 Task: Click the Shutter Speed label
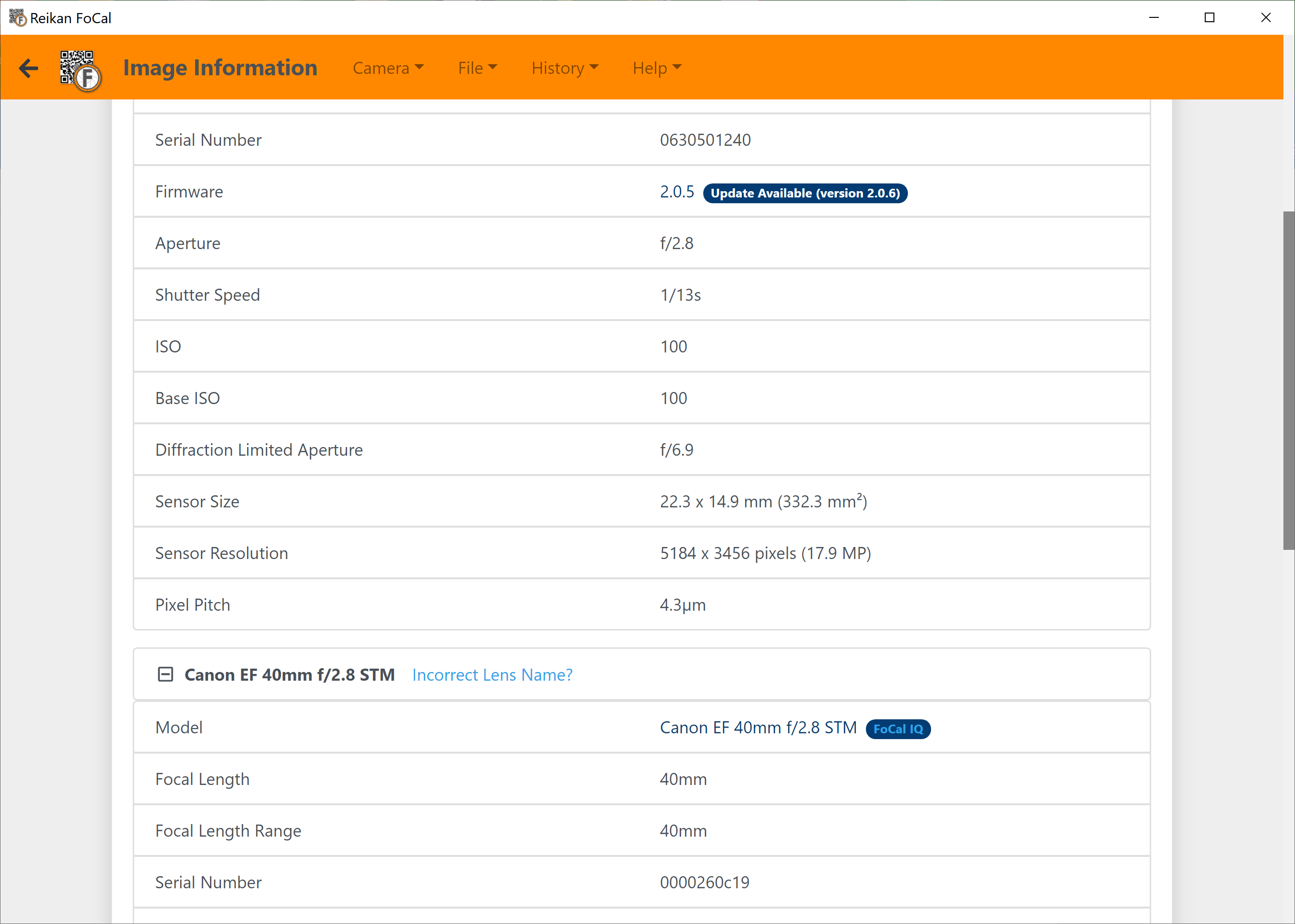pos(208,295)
